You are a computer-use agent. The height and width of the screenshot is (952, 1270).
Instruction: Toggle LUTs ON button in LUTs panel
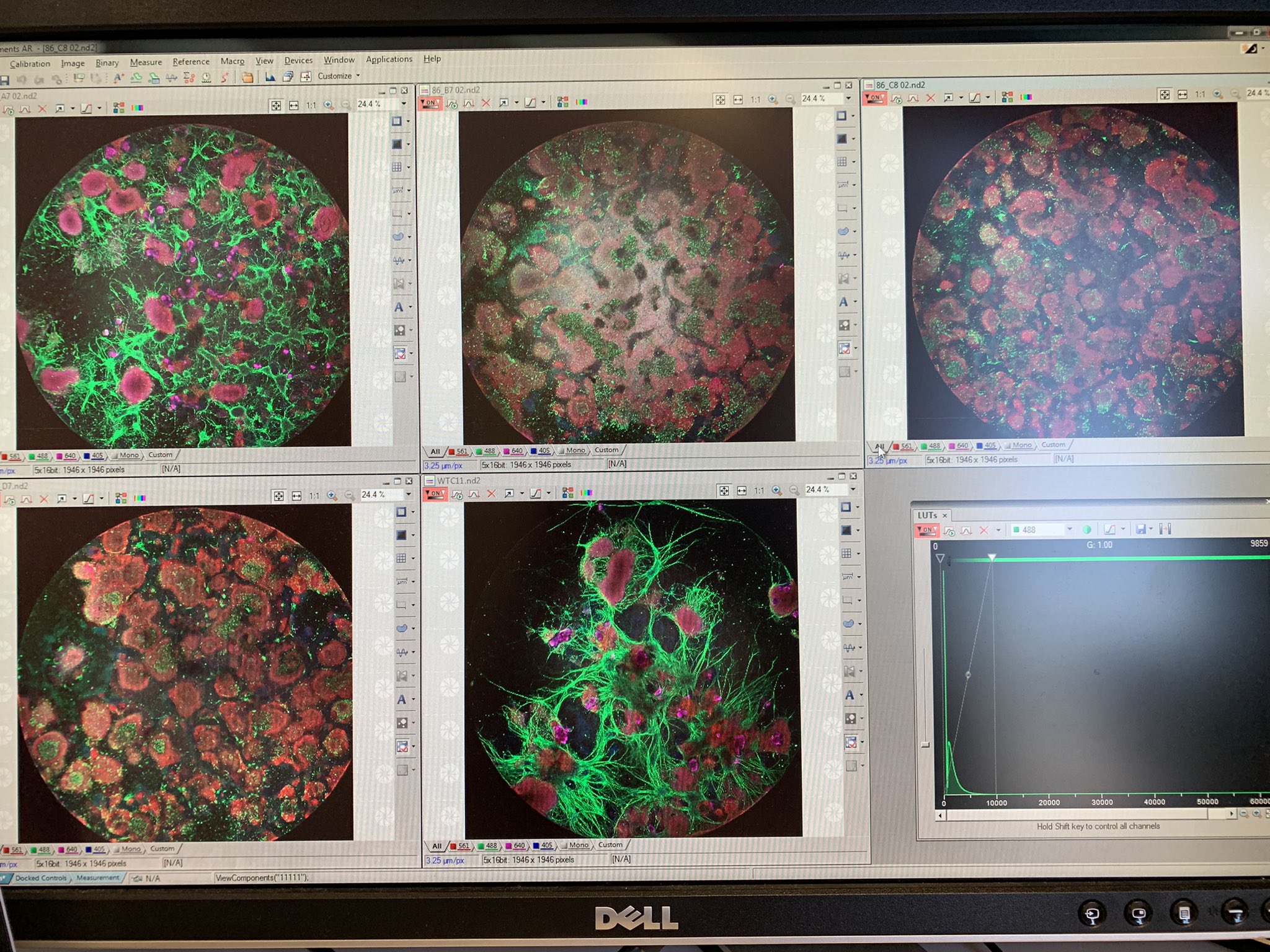[926, 531]
